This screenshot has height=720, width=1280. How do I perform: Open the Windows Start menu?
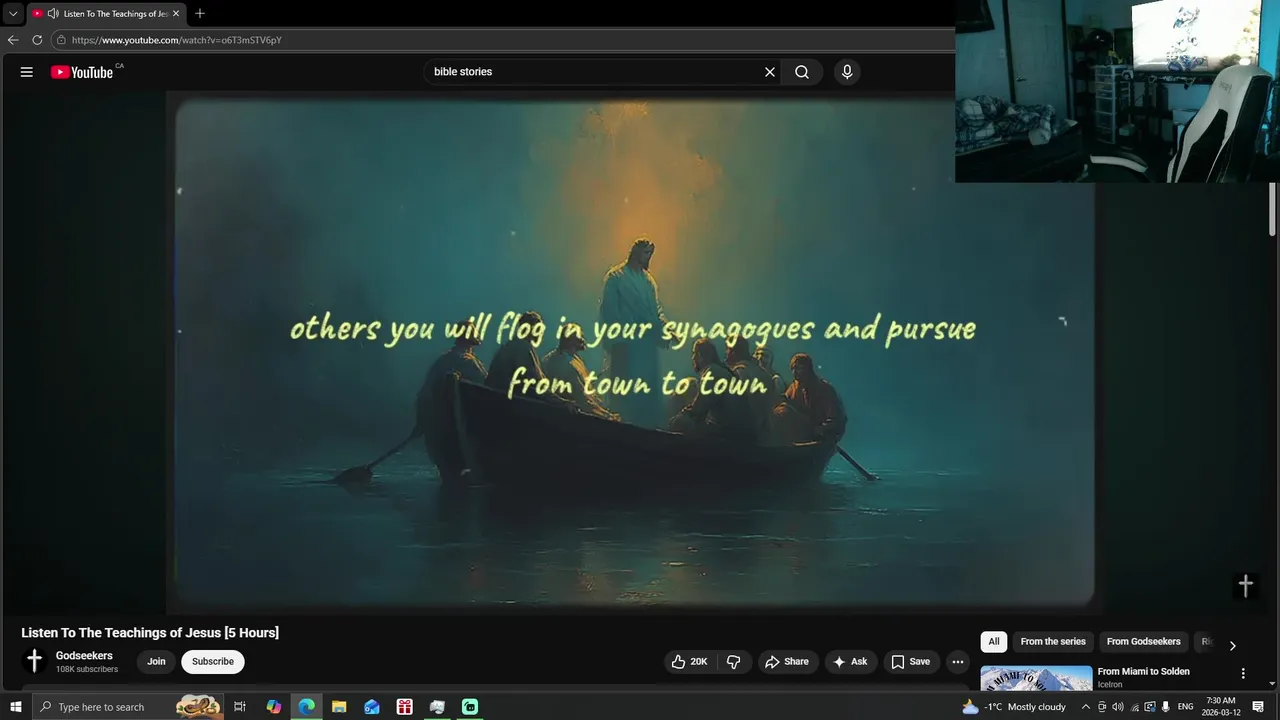click(15, 707)
